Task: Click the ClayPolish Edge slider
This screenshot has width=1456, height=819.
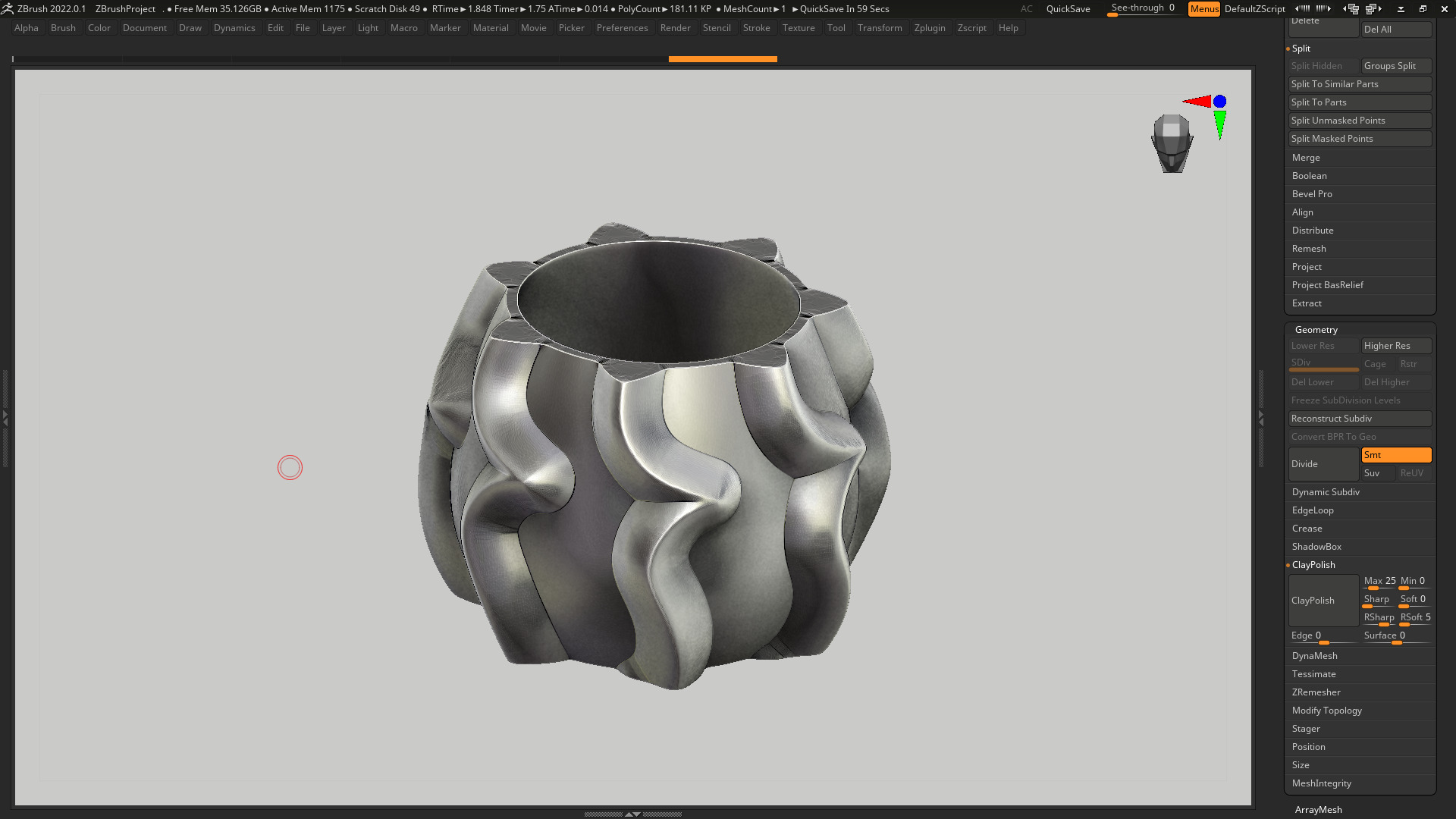Action: 1323,637
